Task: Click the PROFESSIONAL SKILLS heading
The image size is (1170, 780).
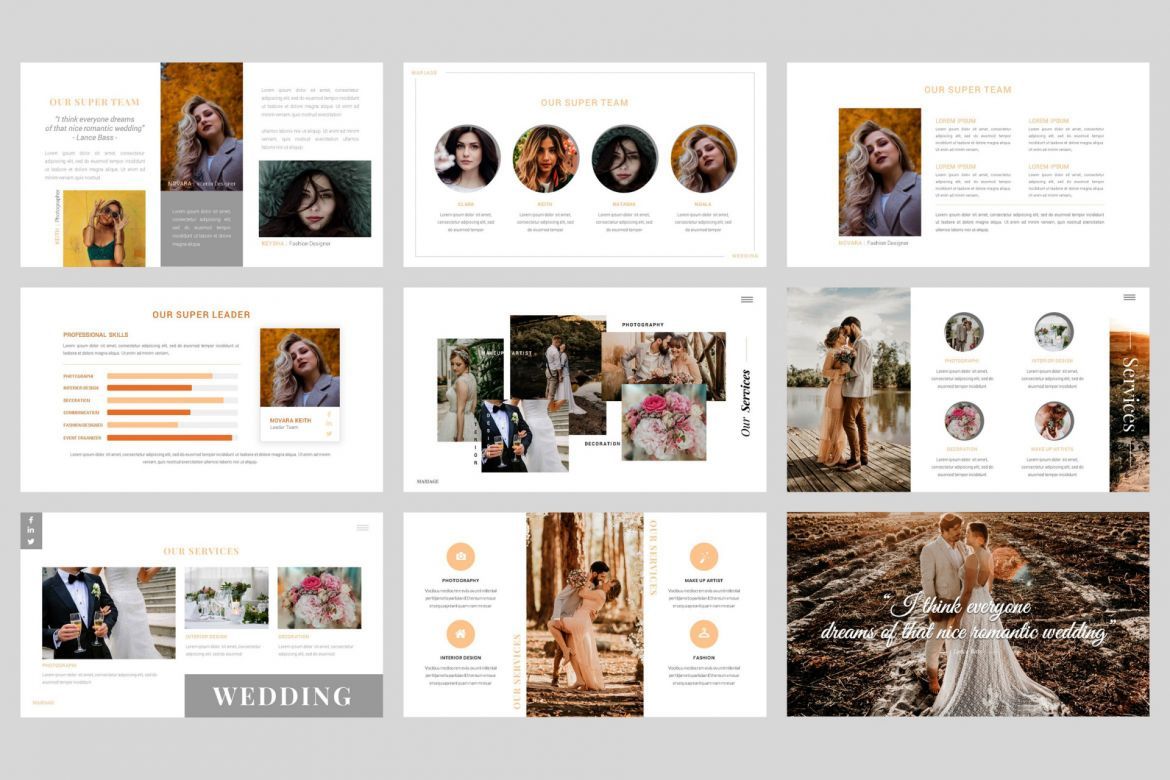Action: [95, 333]
